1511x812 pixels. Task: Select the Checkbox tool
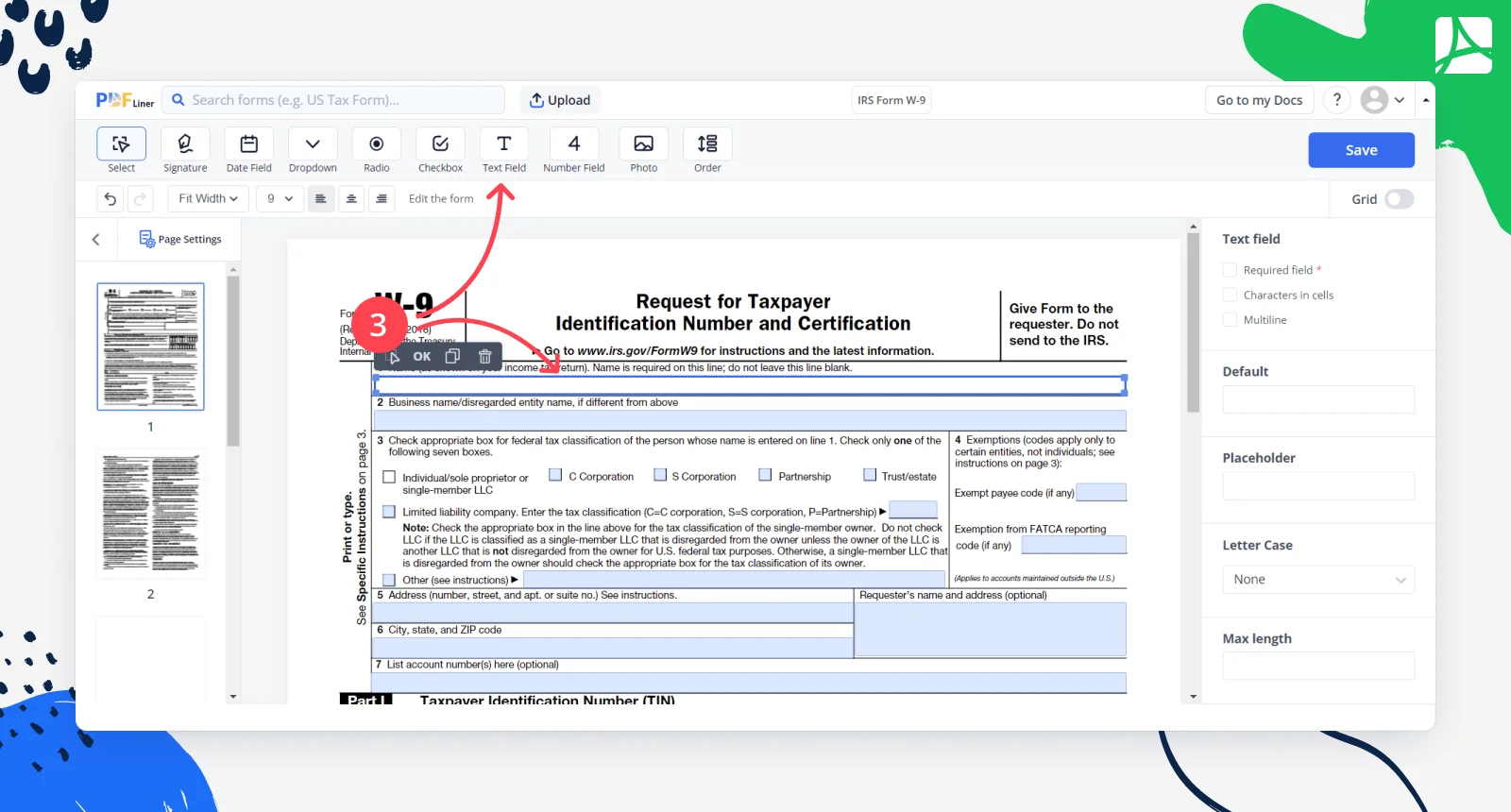pos(440,151)
